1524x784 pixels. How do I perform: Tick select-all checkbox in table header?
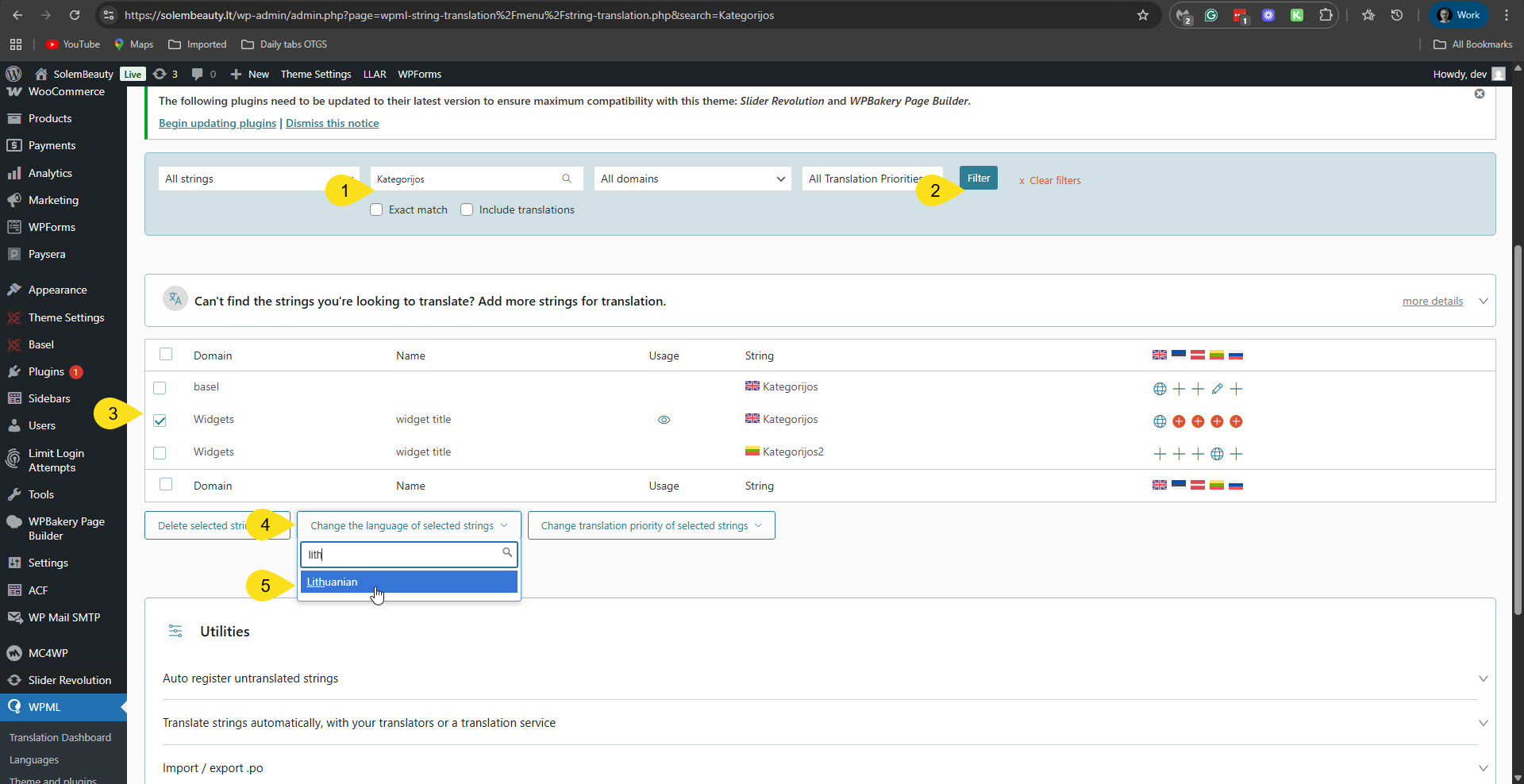pos(166,354)
